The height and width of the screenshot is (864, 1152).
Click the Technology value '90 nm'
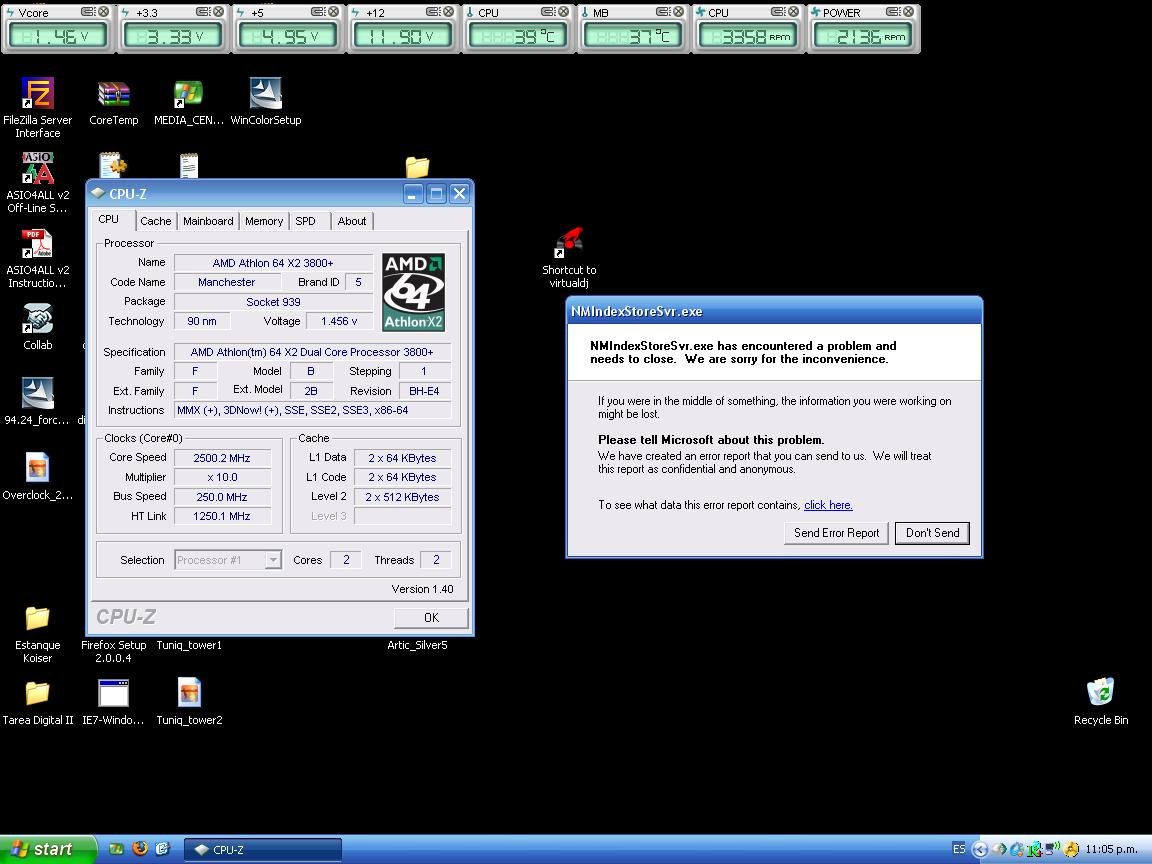[202, 321]
